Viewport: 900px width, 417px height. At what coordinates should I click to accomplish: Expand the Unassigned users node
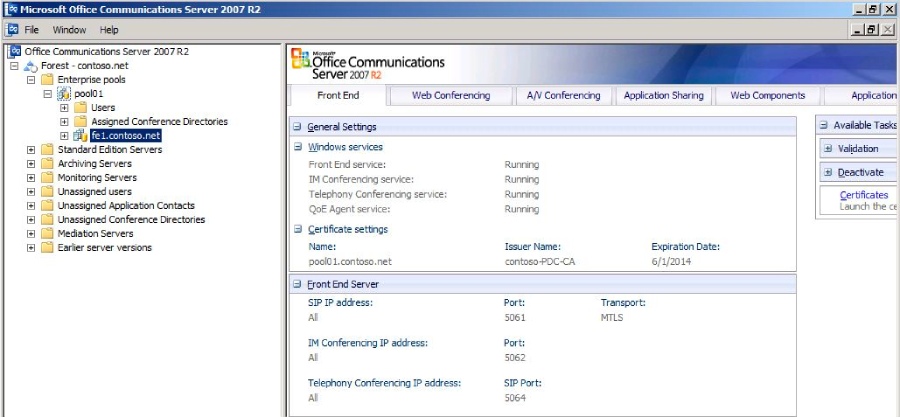[31, 192]
